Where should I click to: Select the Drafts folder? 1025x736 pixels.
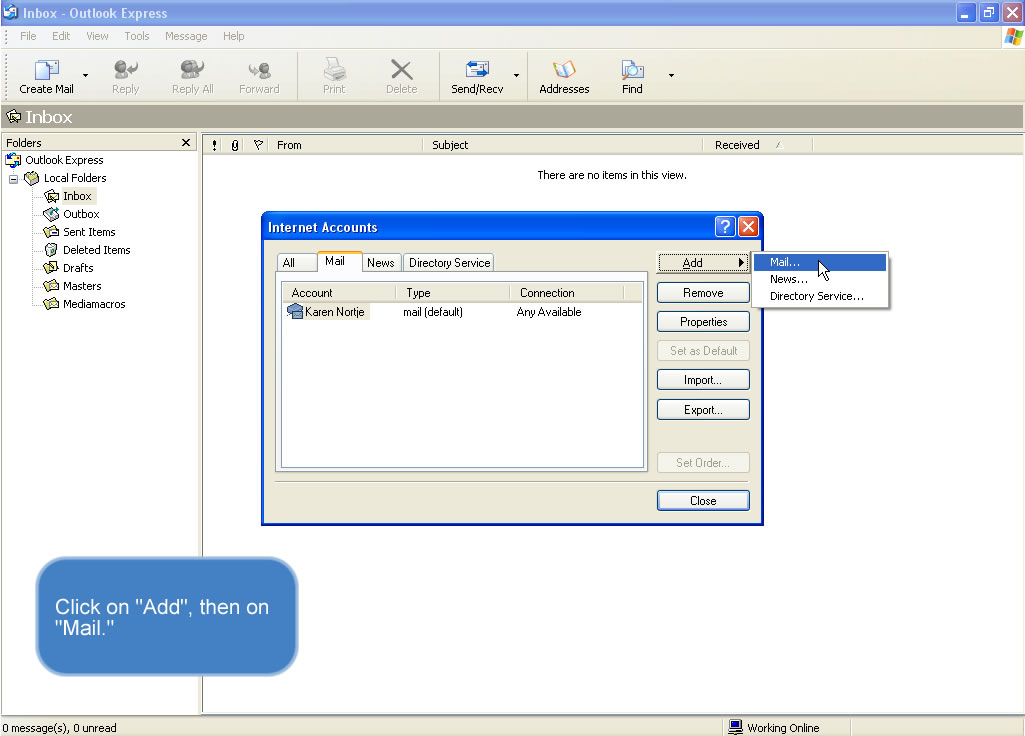coord(77,268)
